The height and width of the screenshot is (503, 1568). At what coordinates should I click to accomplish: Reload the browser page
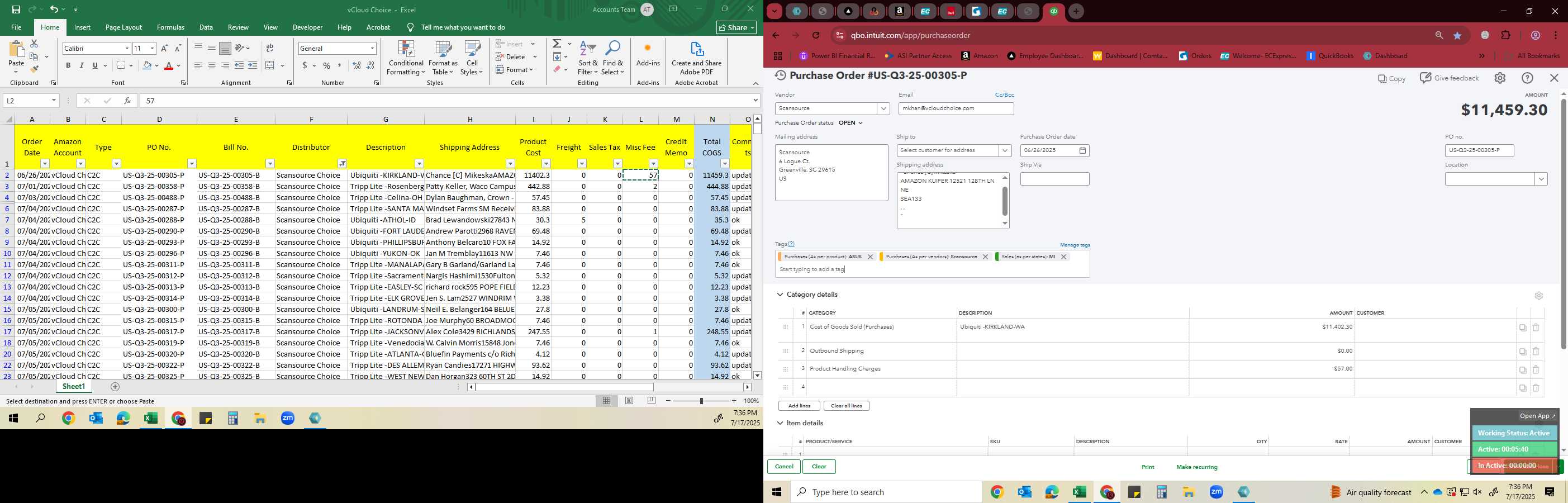coord(816,35)
